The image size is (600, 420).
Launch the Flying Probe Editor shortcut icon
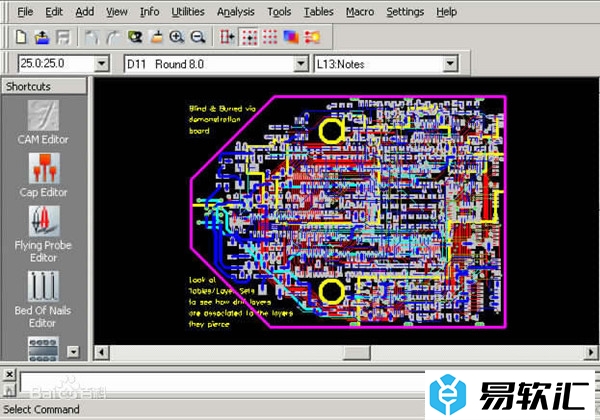[x=44, y=221]
